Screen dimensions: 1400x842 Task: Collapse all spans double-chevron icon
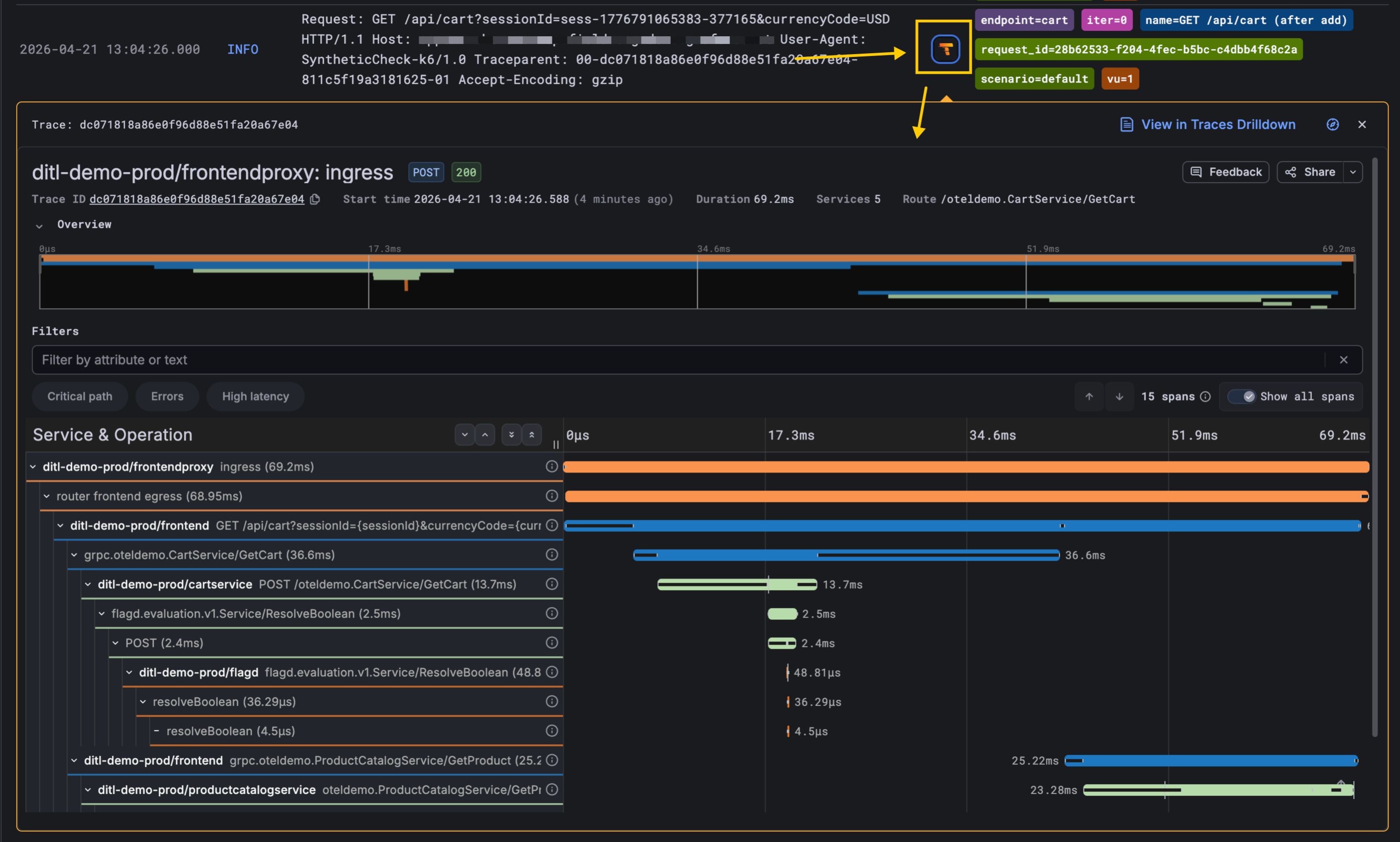(531, 435)
